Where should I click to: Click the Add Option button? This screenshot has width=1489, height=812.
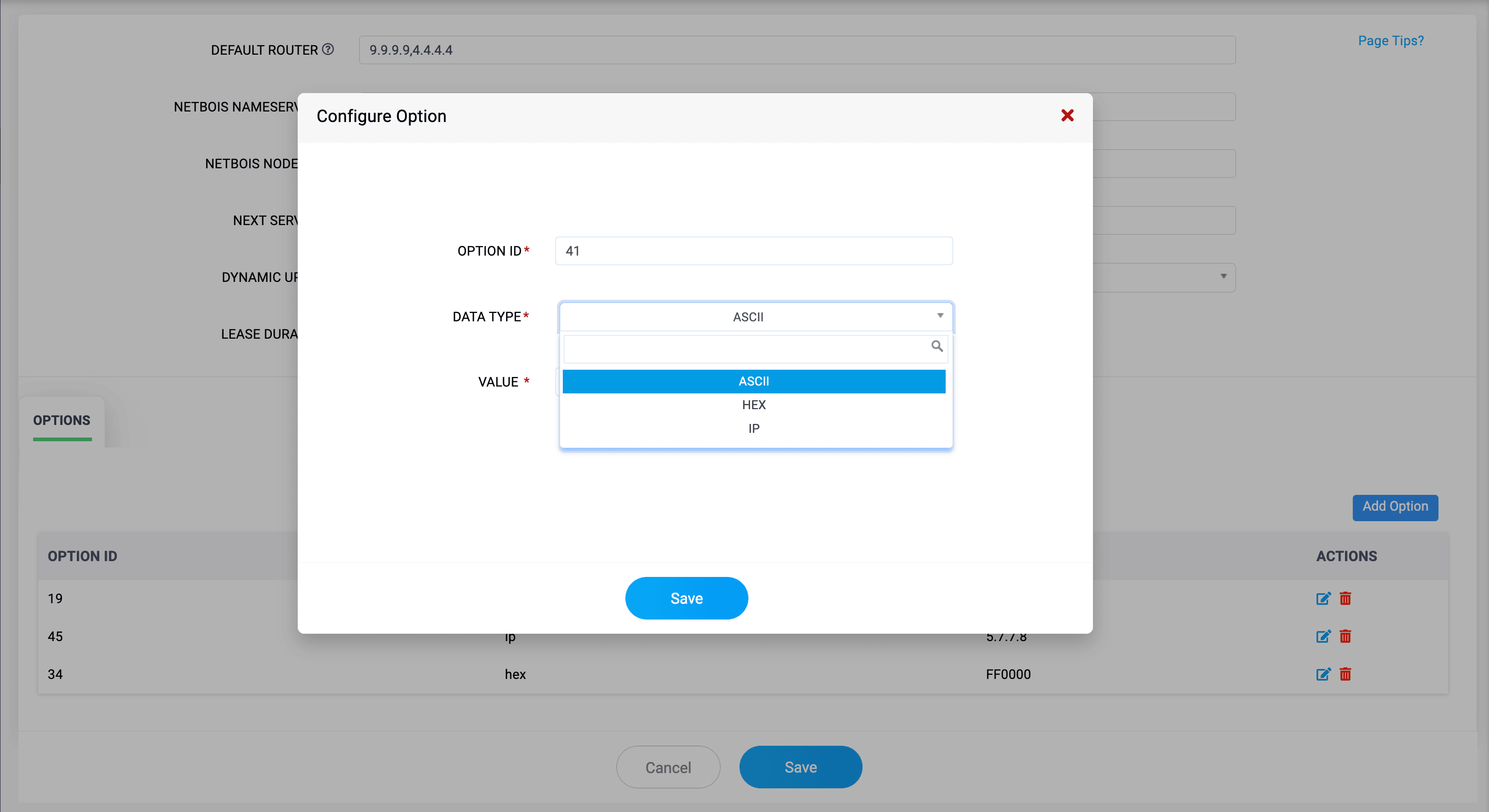(1394, 506)
